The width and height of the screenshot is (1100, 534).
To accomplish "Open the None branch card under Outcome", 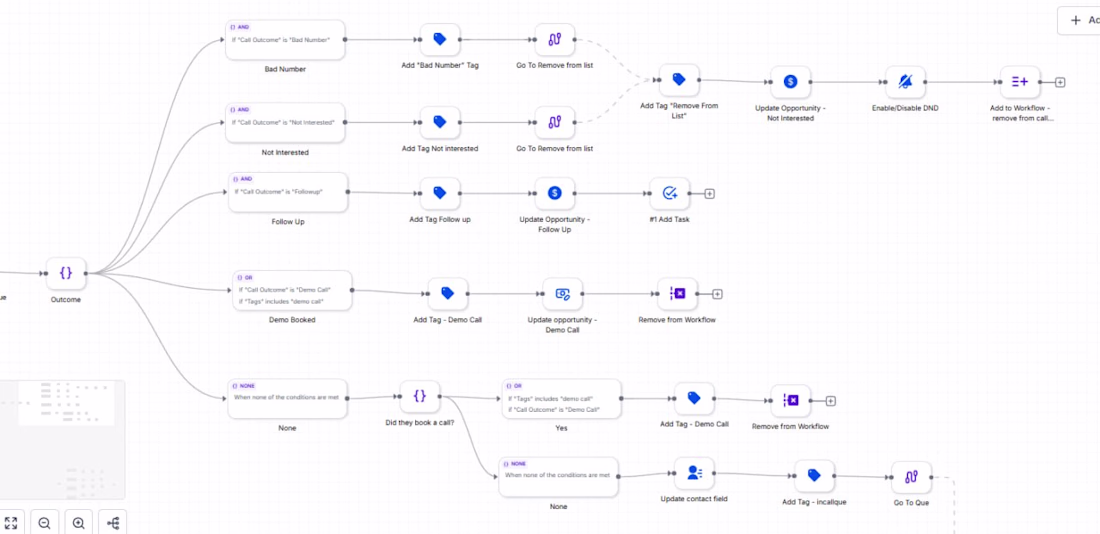I will coord(288,398).
